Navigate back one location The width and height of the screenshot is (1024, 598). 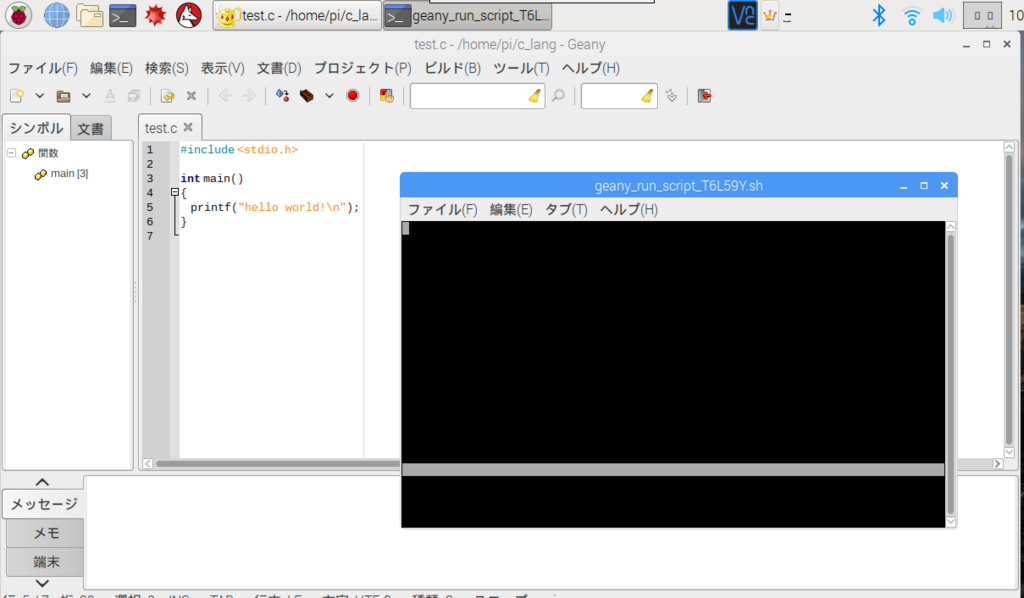coord(225,96)
